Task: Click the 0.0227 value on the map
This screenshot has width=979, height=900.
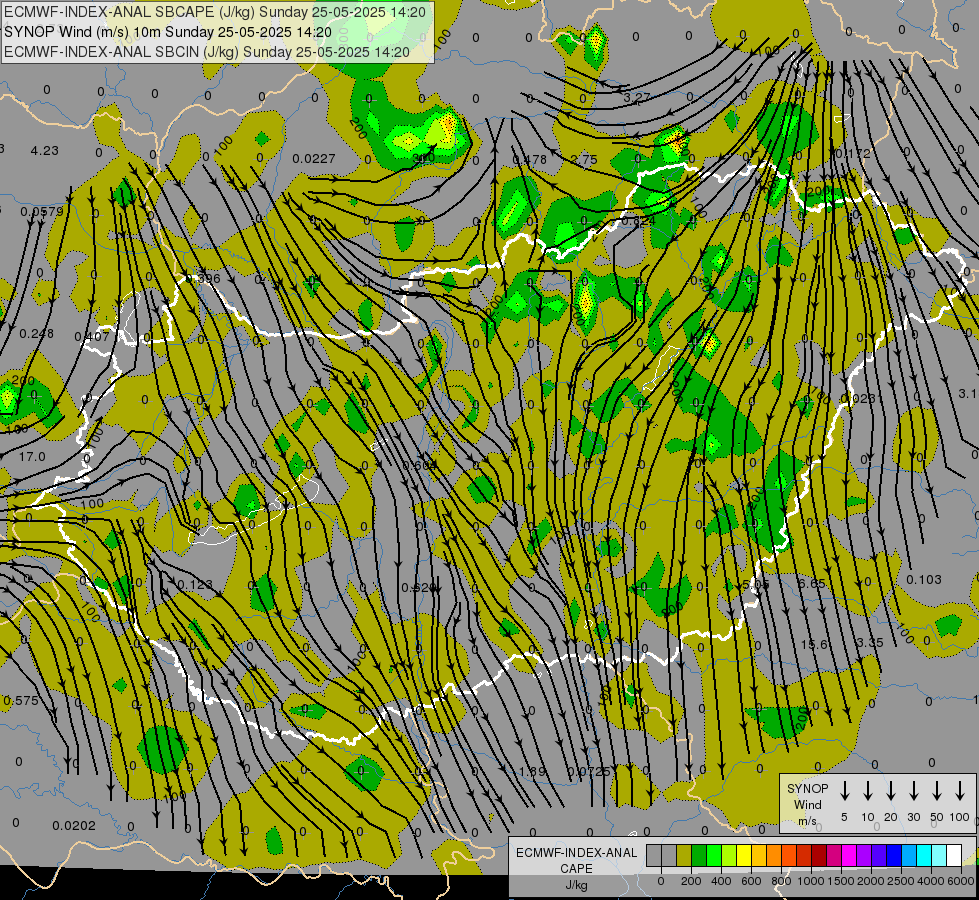Action: [x=314, y=159]
